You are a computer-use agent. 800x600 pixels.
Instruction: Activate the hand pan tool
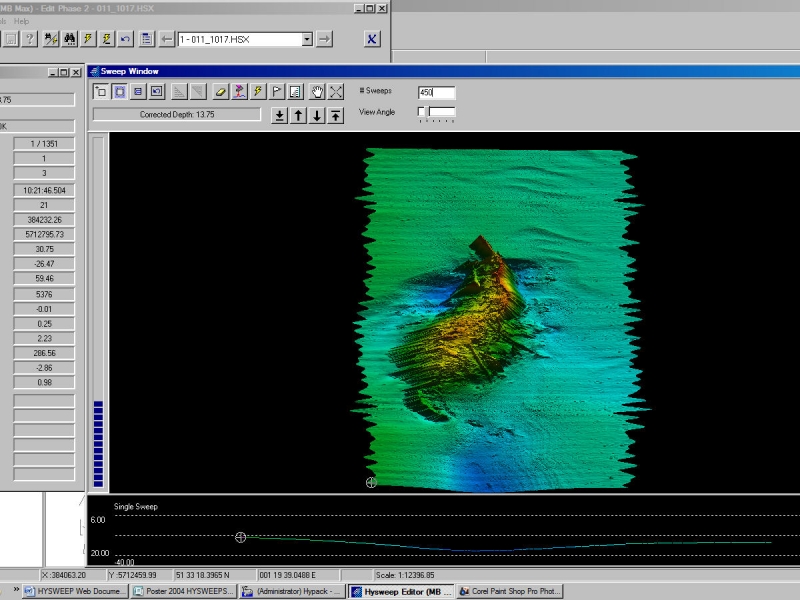317,91
